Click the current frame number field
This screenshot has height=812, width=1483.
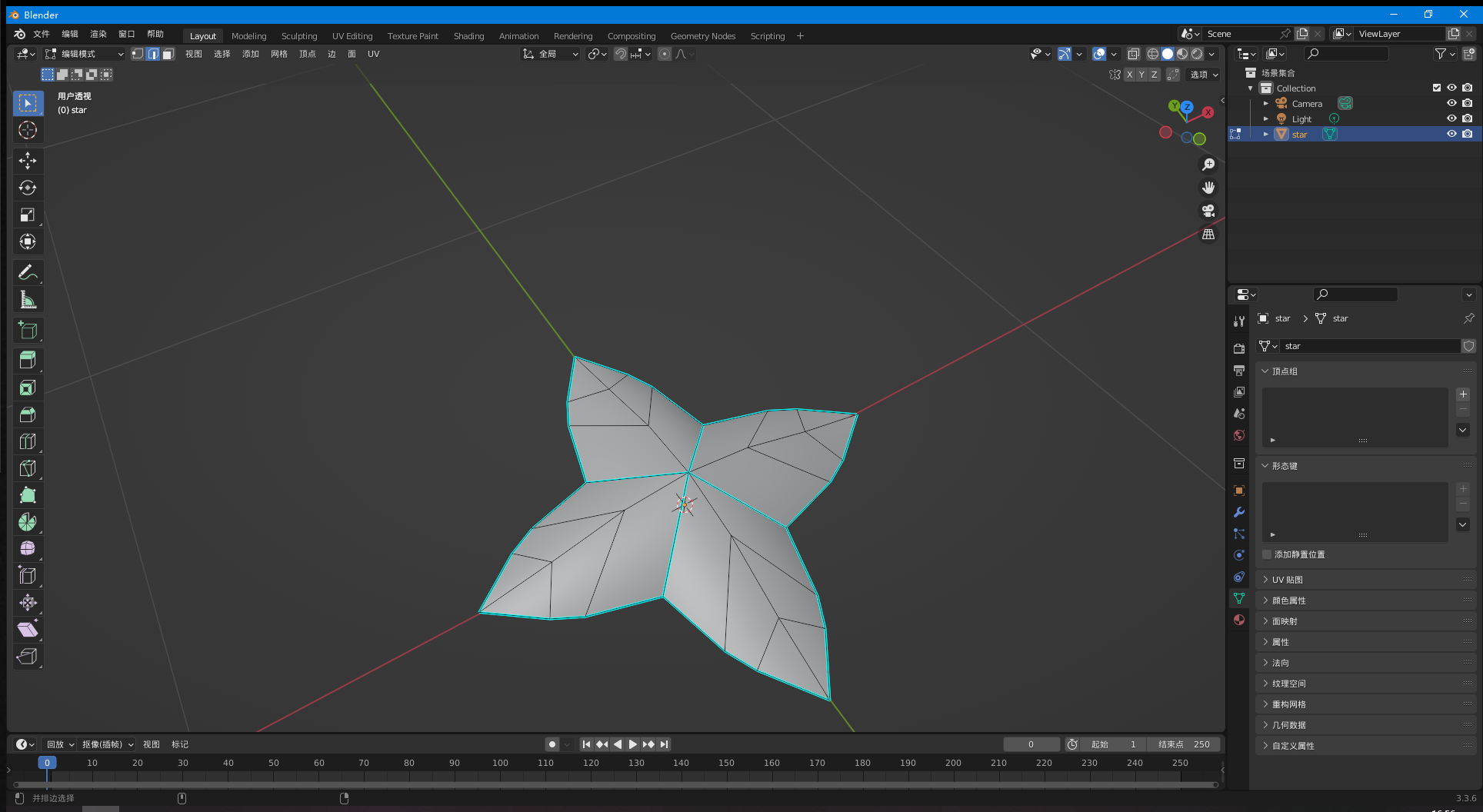(1031, 744)
